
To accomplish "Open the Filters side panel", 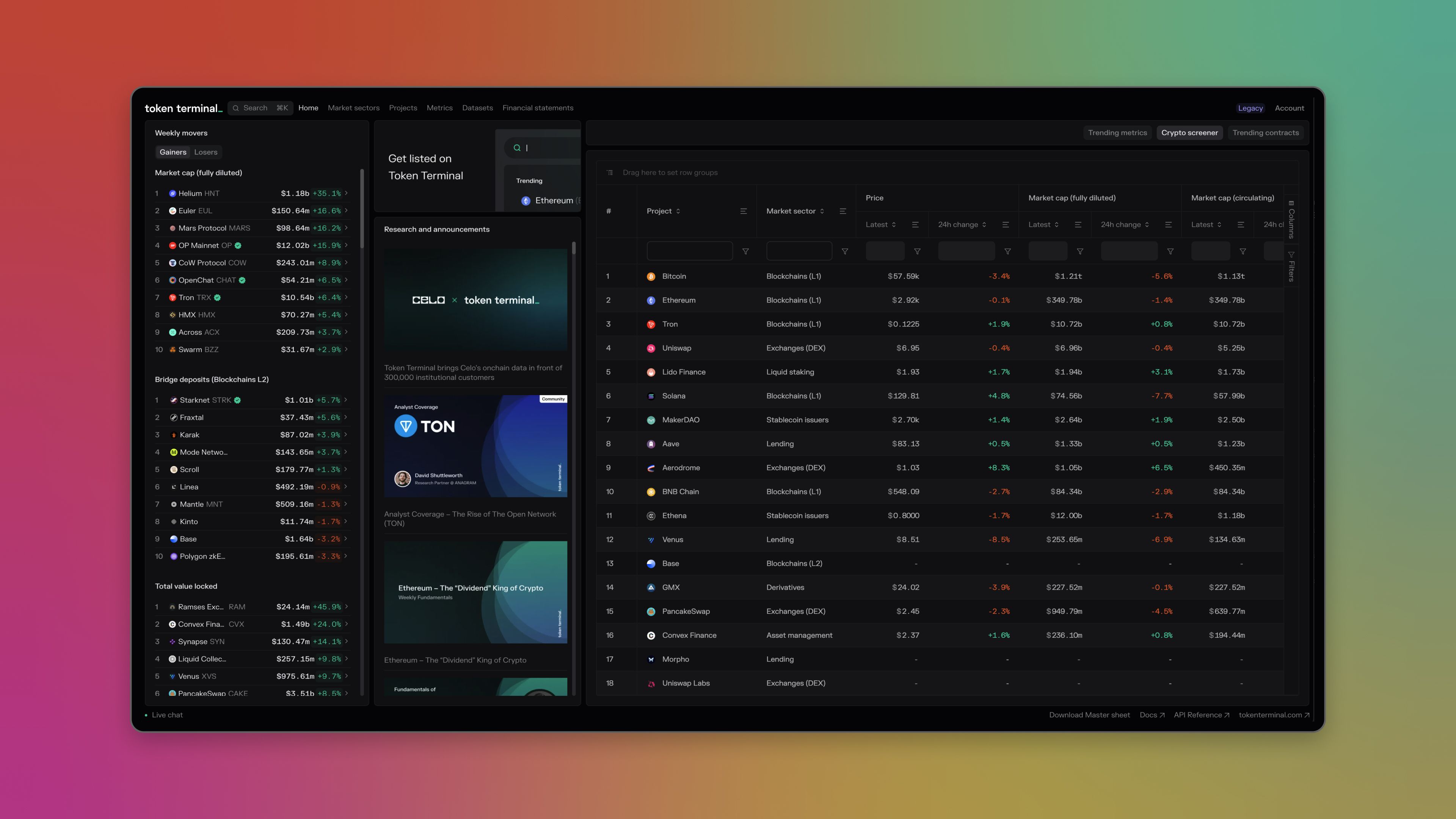I will [x=1291, y=266].
